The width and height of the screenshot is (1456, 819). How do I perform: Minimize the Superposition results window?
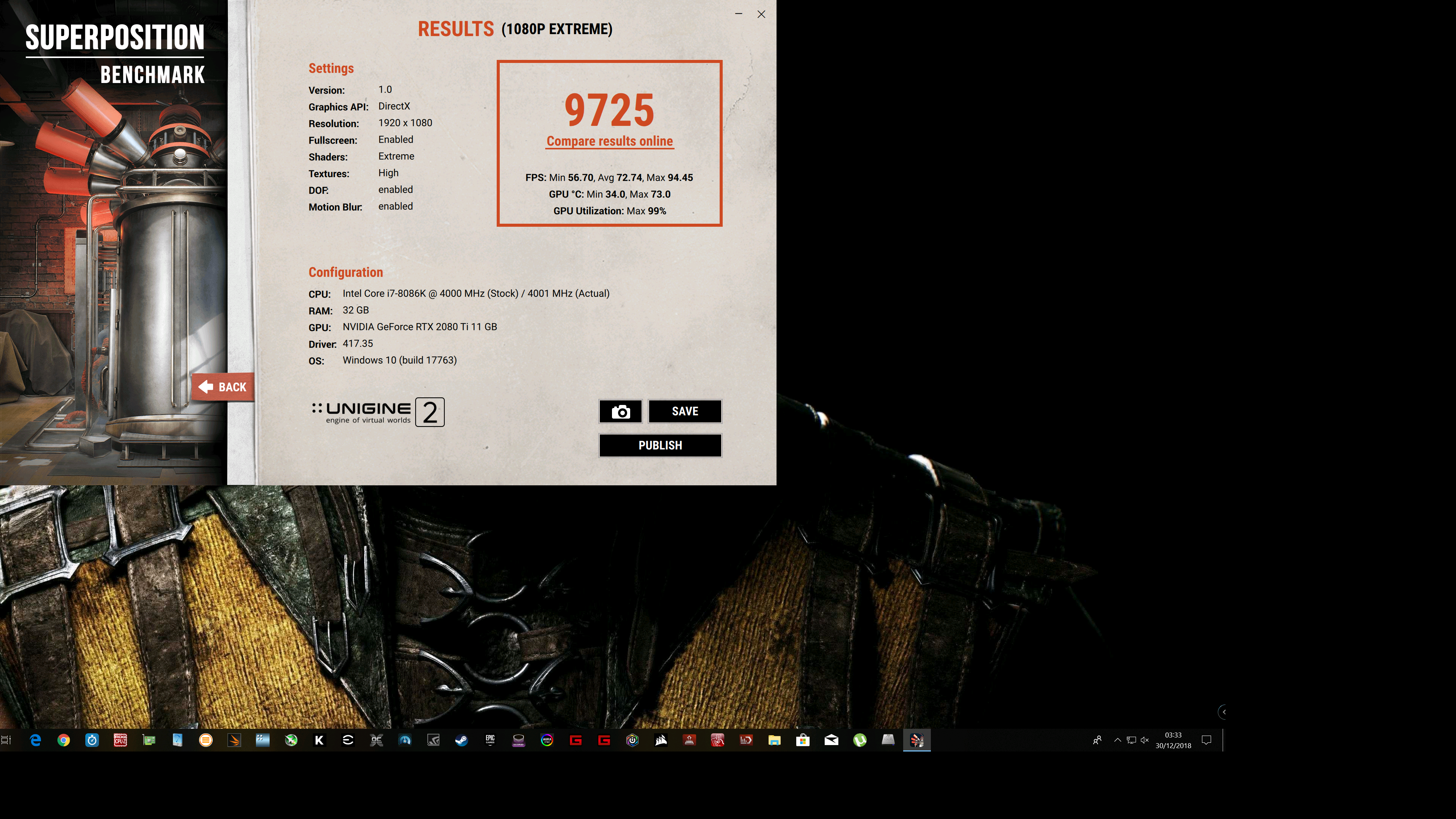pyautogui.click(x=738, y=14)
